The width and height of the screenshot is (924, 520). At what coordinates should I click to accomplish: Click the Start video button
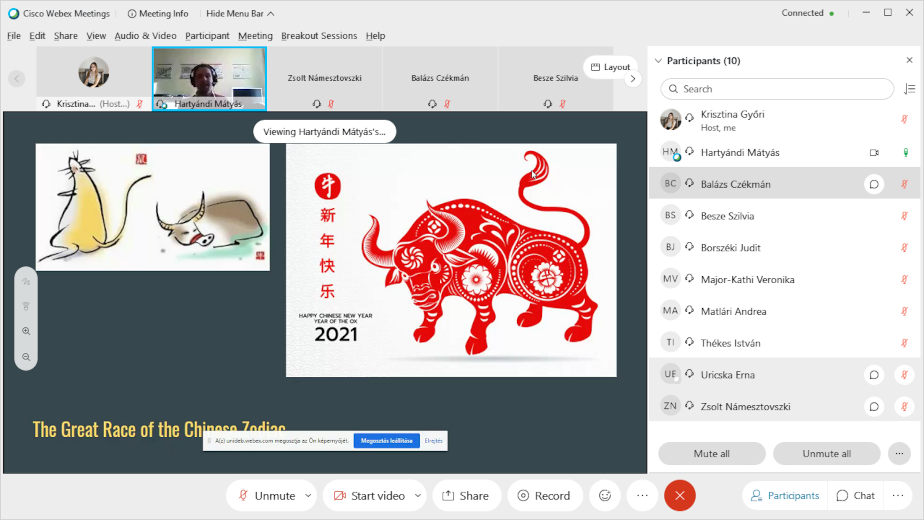369,496
